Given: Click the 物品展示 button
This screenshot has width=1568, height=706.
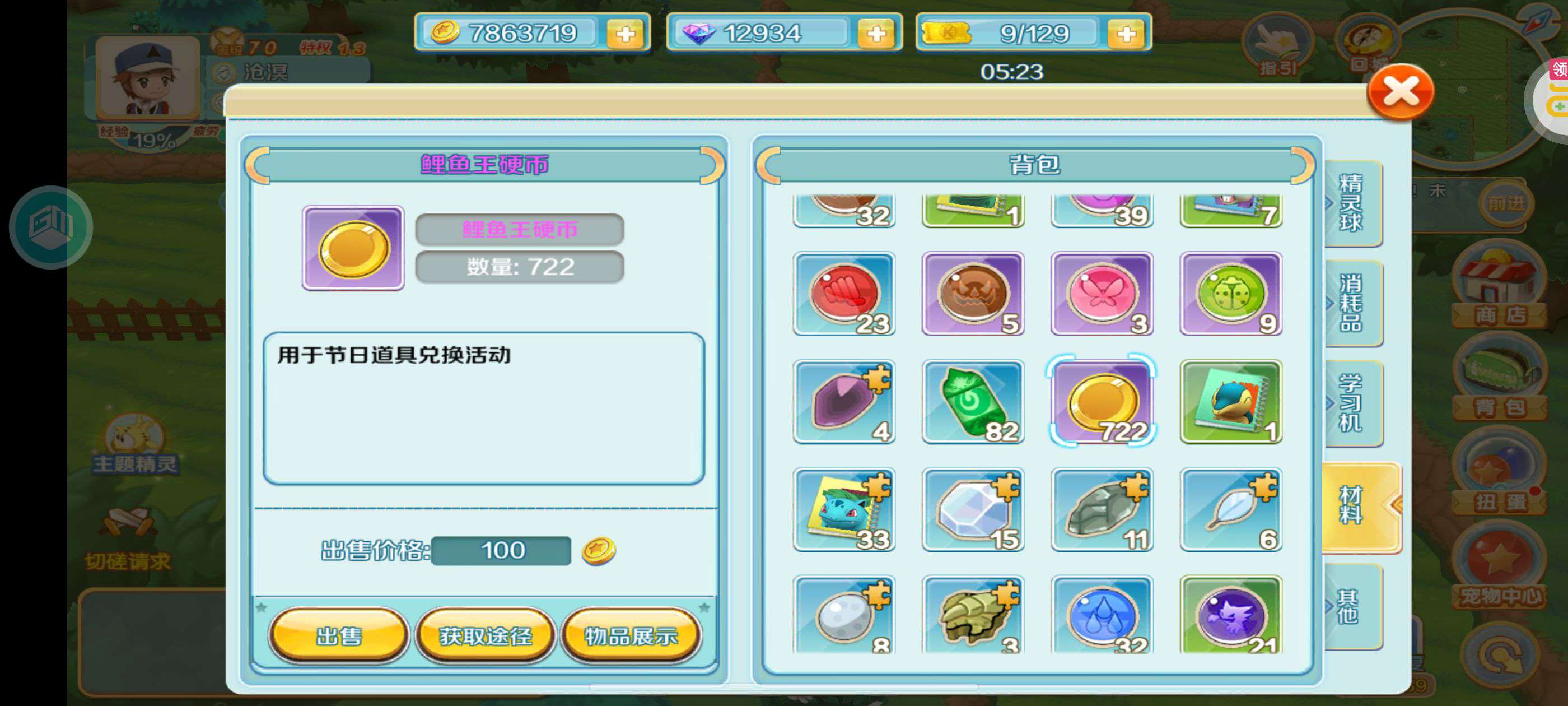Looking at the screenshot, I should [631, 635].
